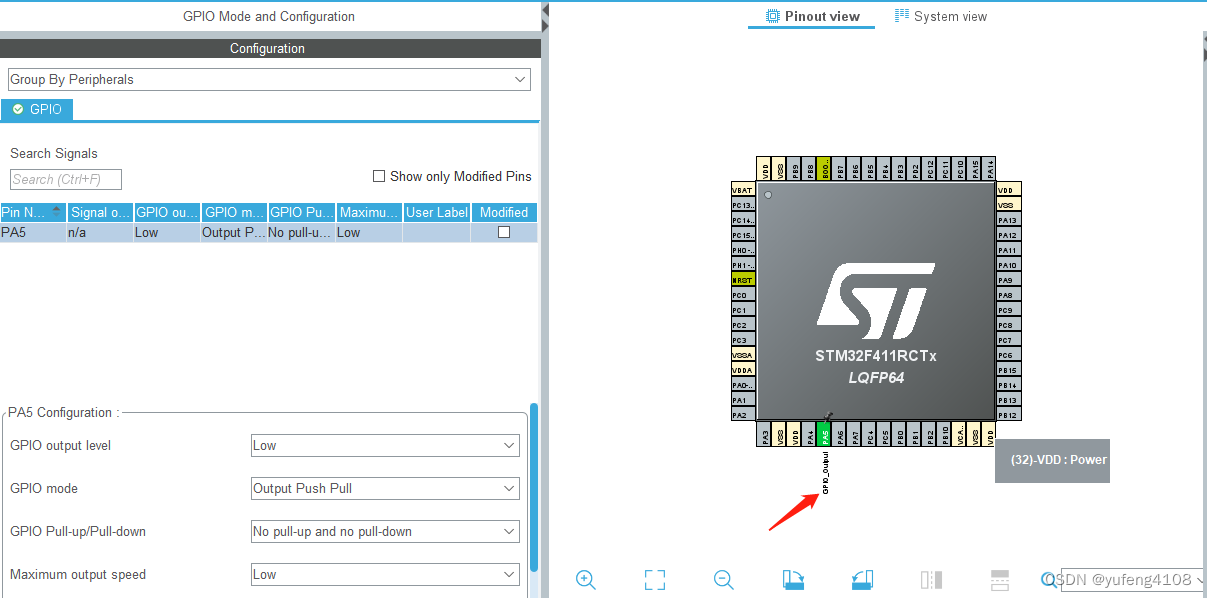Click the greyed horizontal layout icon
The width and height of the screenshot is (1207, 598).
999,580
